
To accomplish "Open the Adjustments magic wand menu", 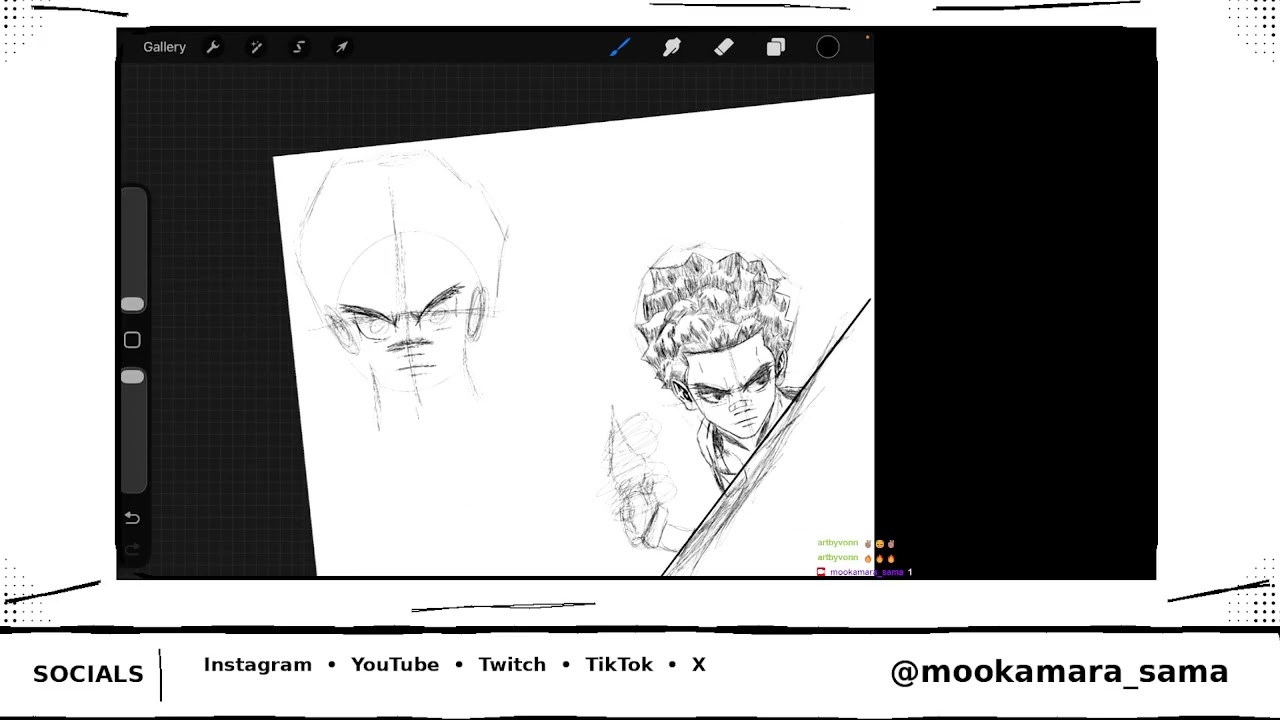I will [x=256, y=47].
